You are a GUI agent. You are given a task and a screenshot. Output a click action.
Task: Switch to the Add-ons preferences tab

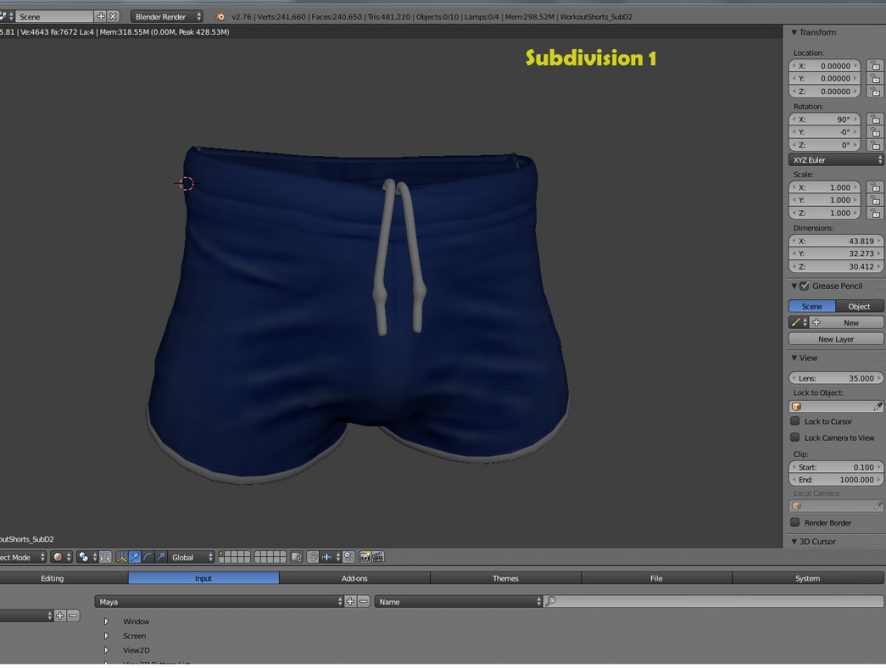tap(354, 578)
